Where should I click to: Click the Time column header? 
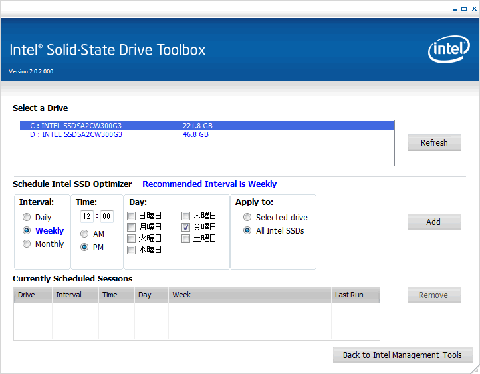(x=117, y=295)
